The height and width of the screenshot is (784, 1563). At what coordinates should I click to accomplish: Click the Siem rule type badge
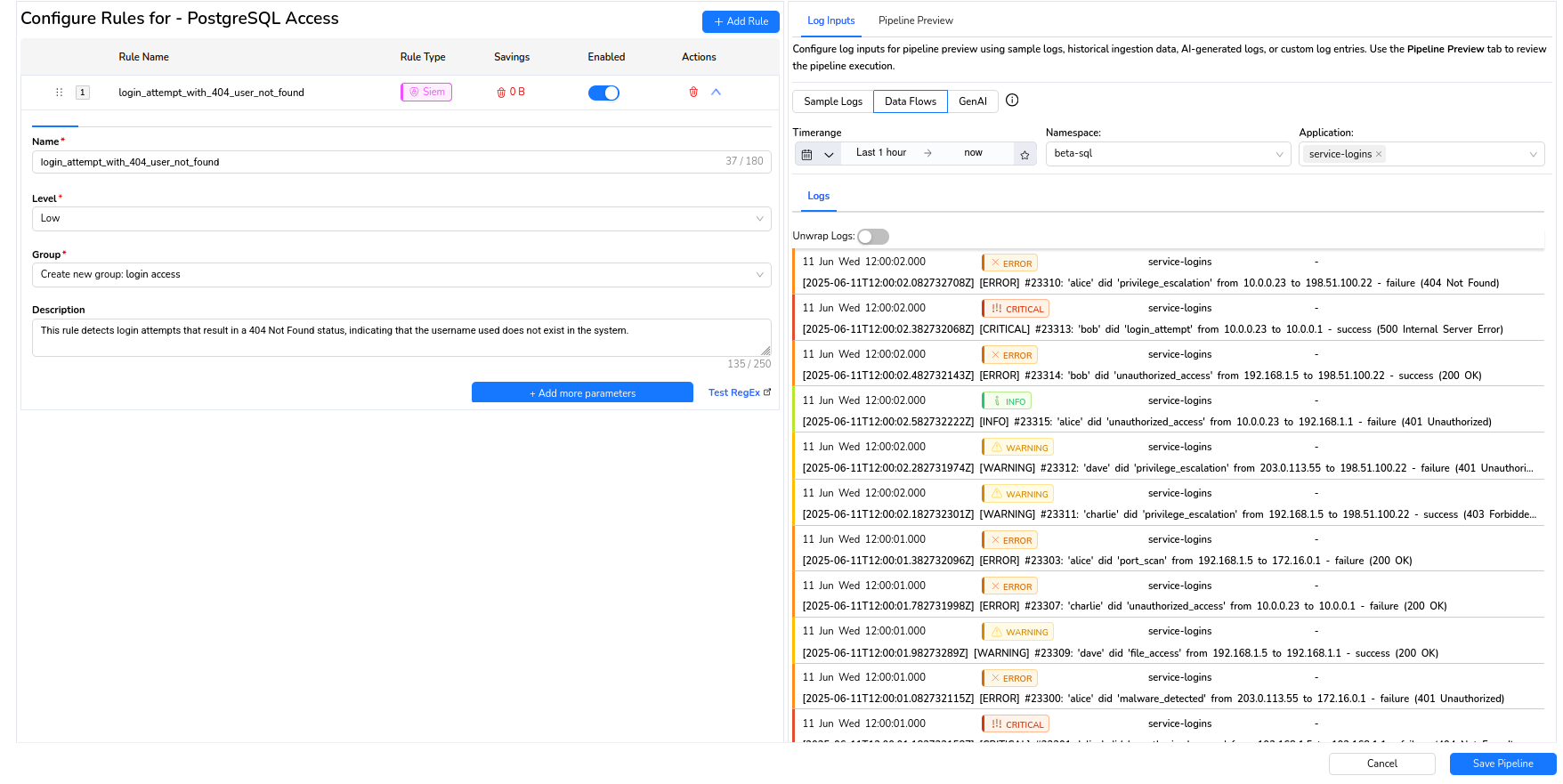426,93
